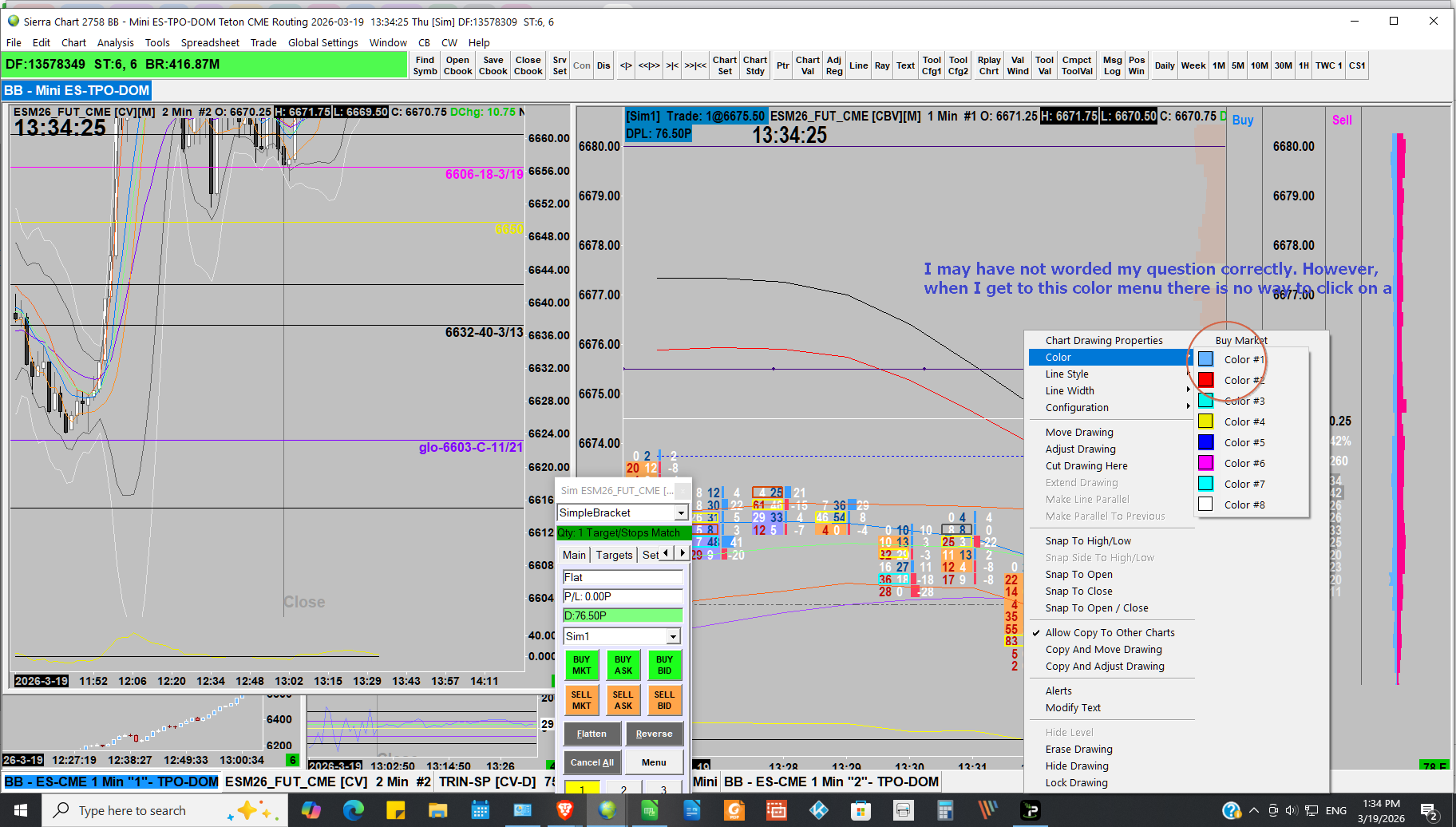
Task: Click Close Cbook in the toolbar
Action: 528,65
